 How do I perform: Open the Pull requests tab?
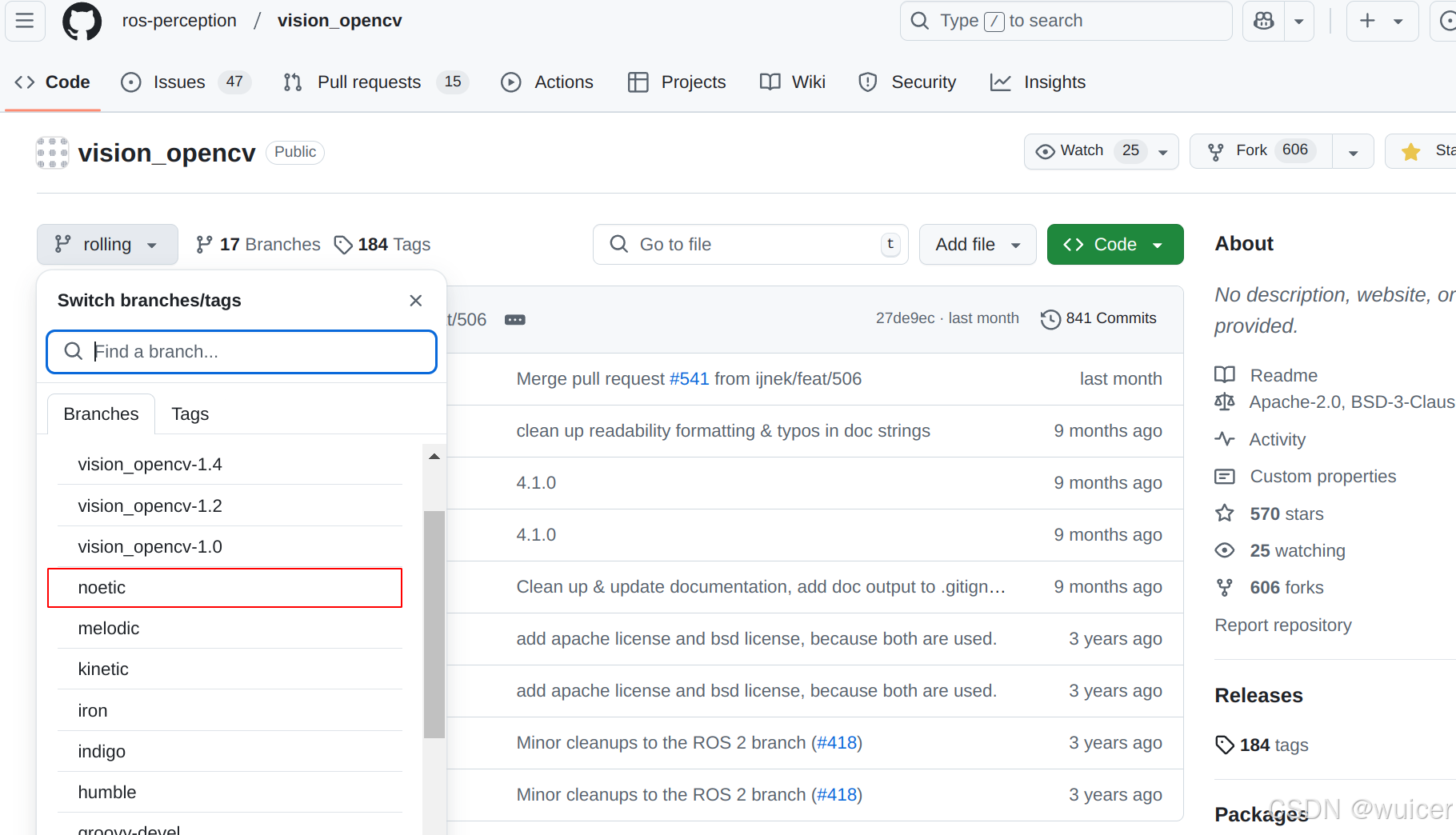376,82
